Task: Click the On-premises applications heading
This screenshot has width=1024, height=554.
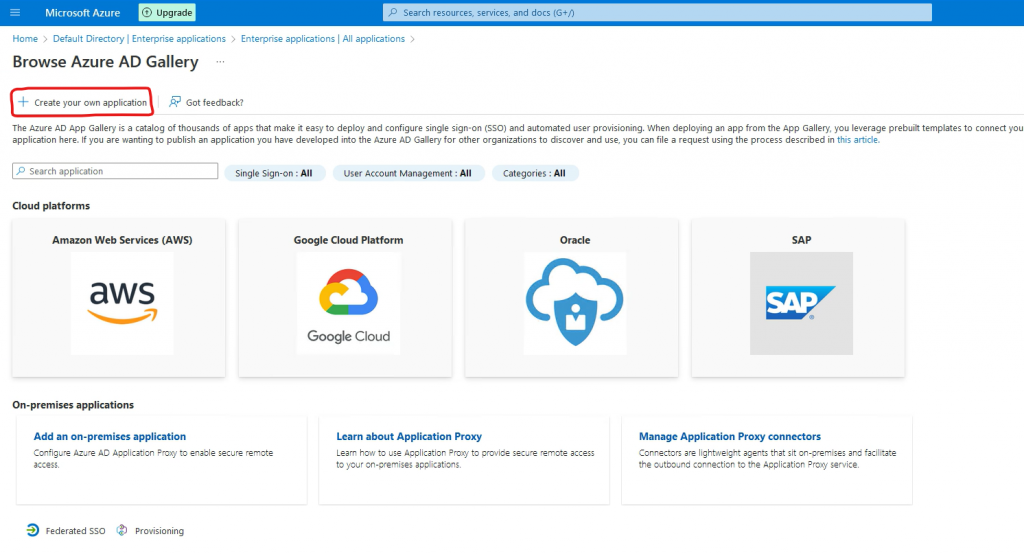Action: click(x=73, y=405)
